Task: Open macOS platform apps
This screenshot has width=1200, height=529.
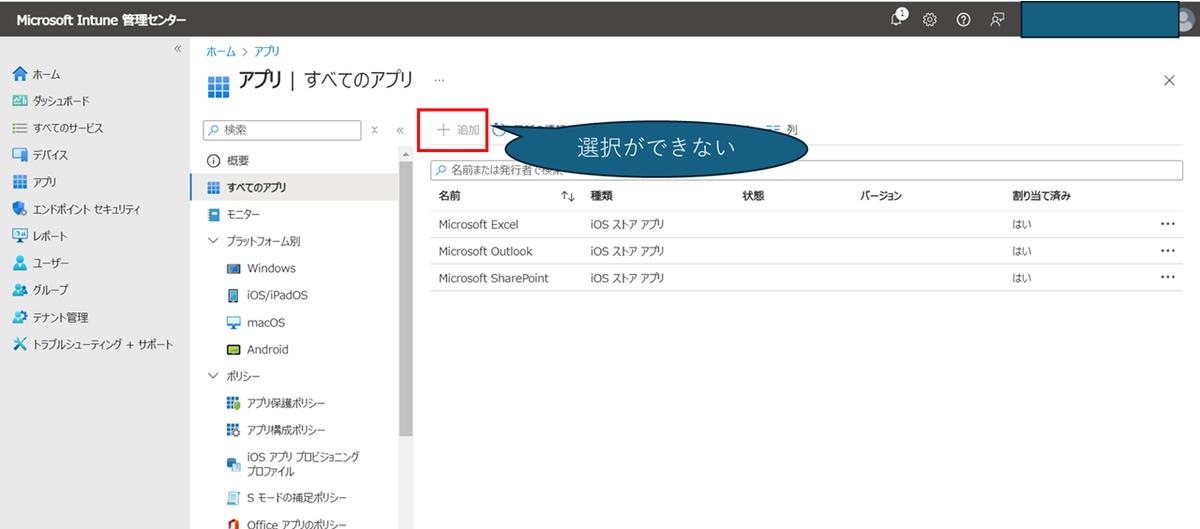Action: (265, 322)
